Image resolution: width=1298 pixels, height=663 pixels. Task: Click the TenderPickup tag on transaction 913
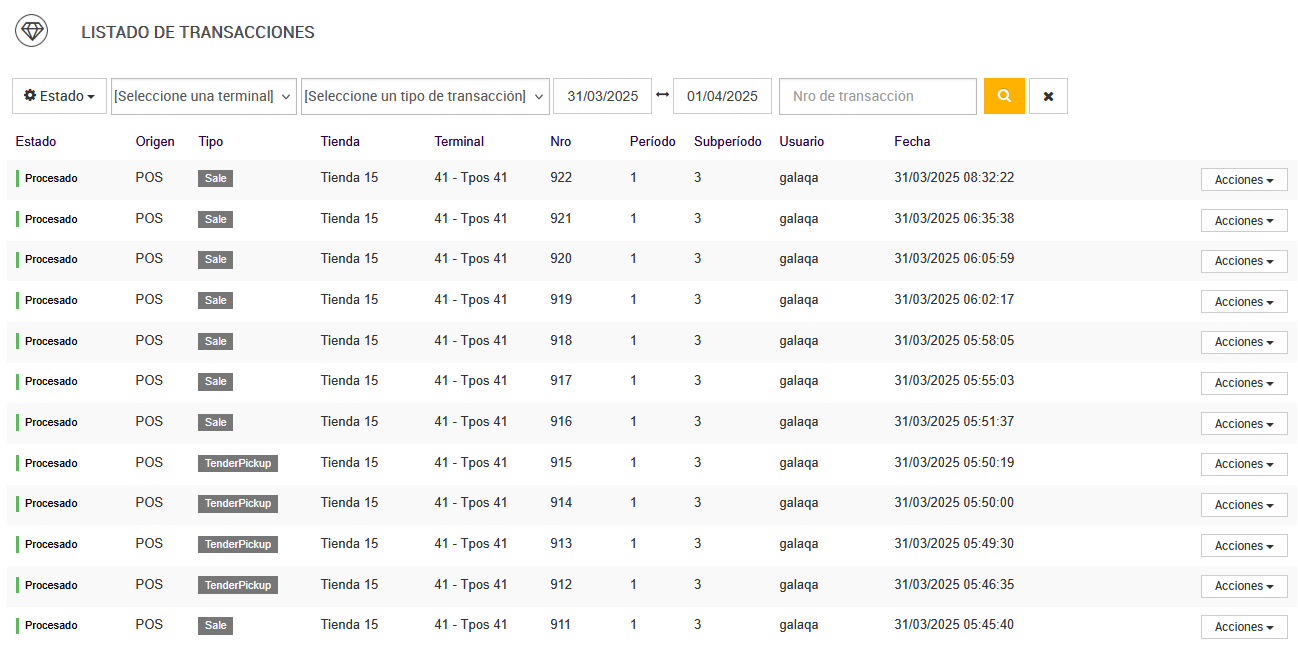coord(238,544)
